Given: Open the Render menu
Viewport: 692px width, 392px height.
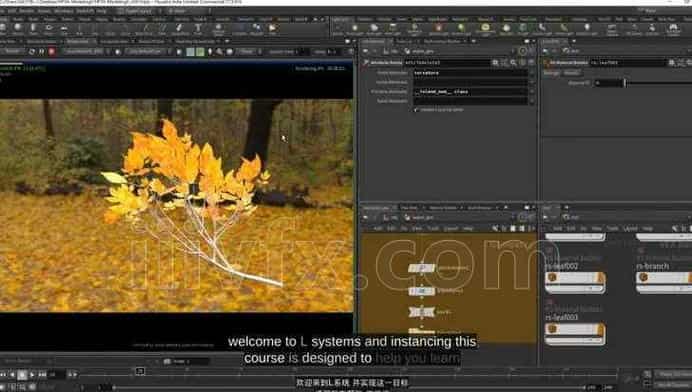Looking at the screenshot, I should tap(26, 11).
